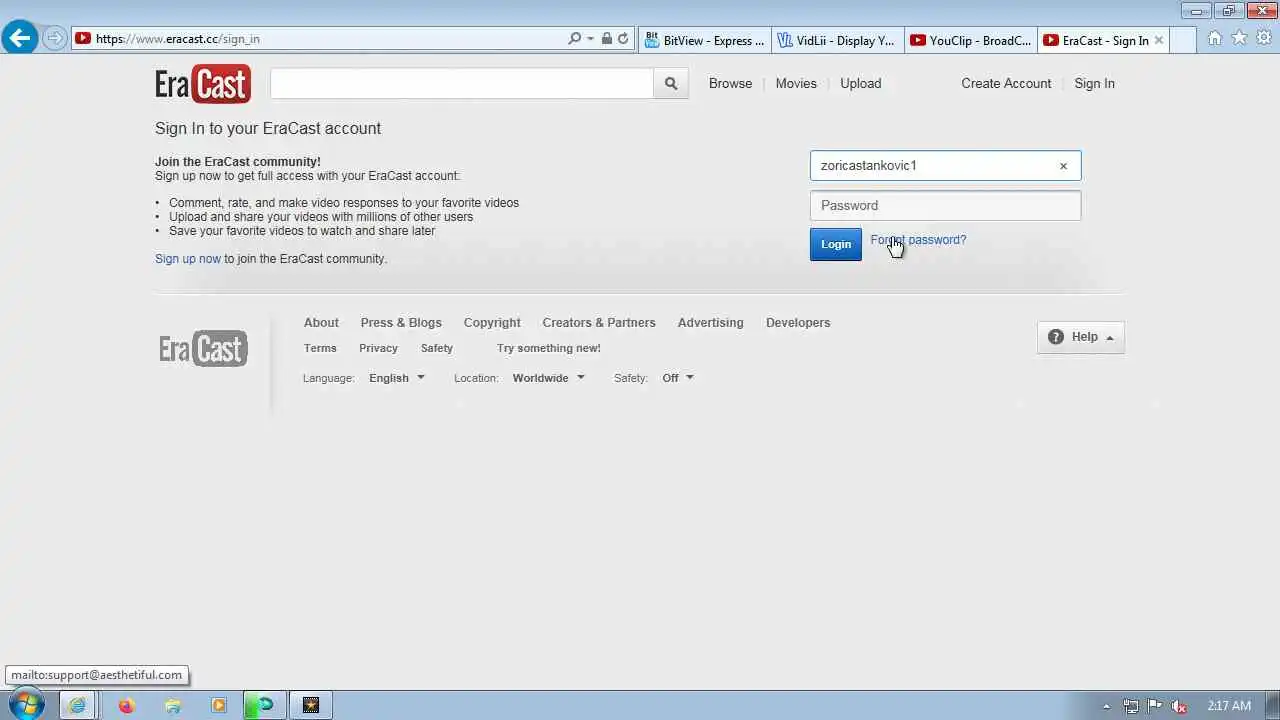Click Sign In in the header
Viewport: 1280px width, 720px height.
(x=1094, y=84)
